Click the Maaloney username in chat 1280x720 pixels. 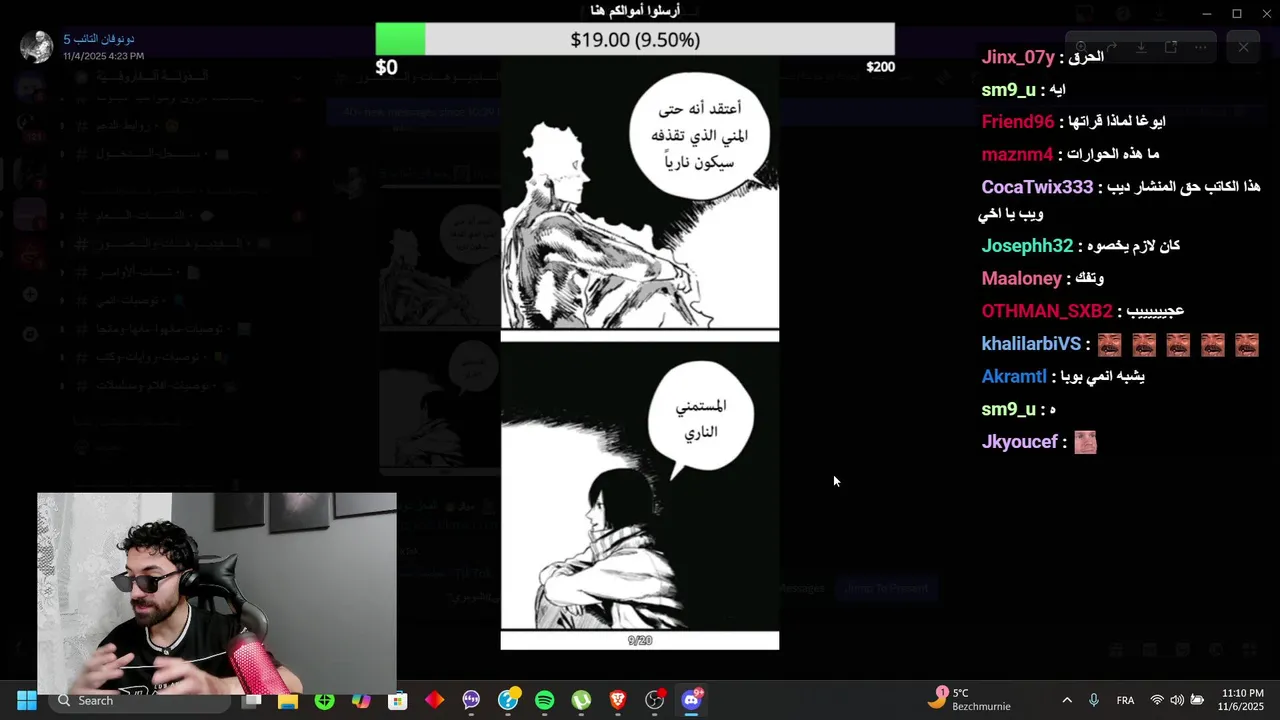click(x=1021, y=278)
